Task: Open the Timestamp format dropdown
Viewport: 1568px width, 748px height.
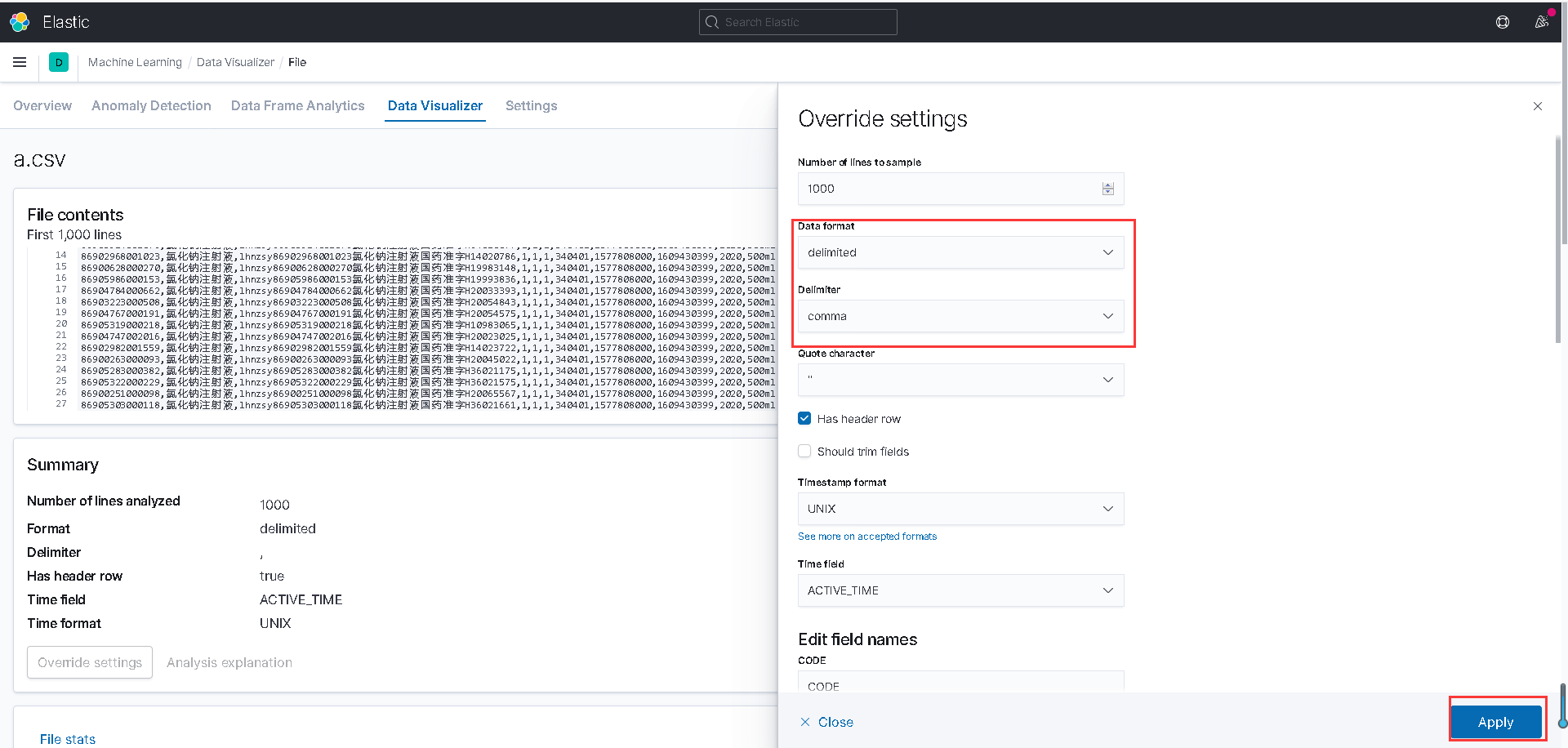Action: coord(960,509)
